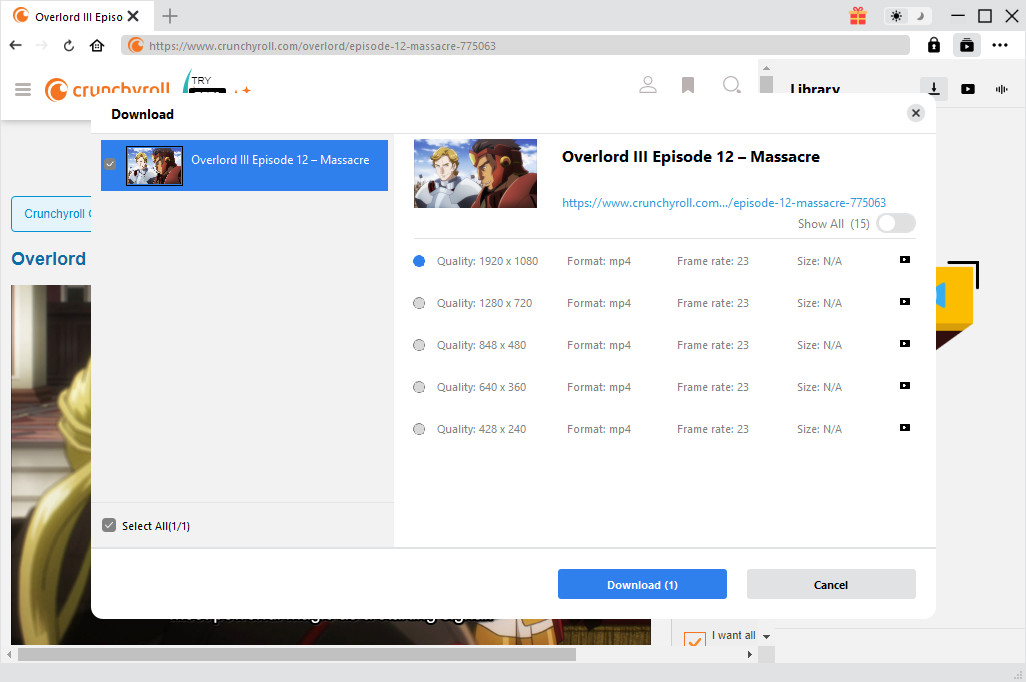Click the user account icon

(x=648, y=85)
